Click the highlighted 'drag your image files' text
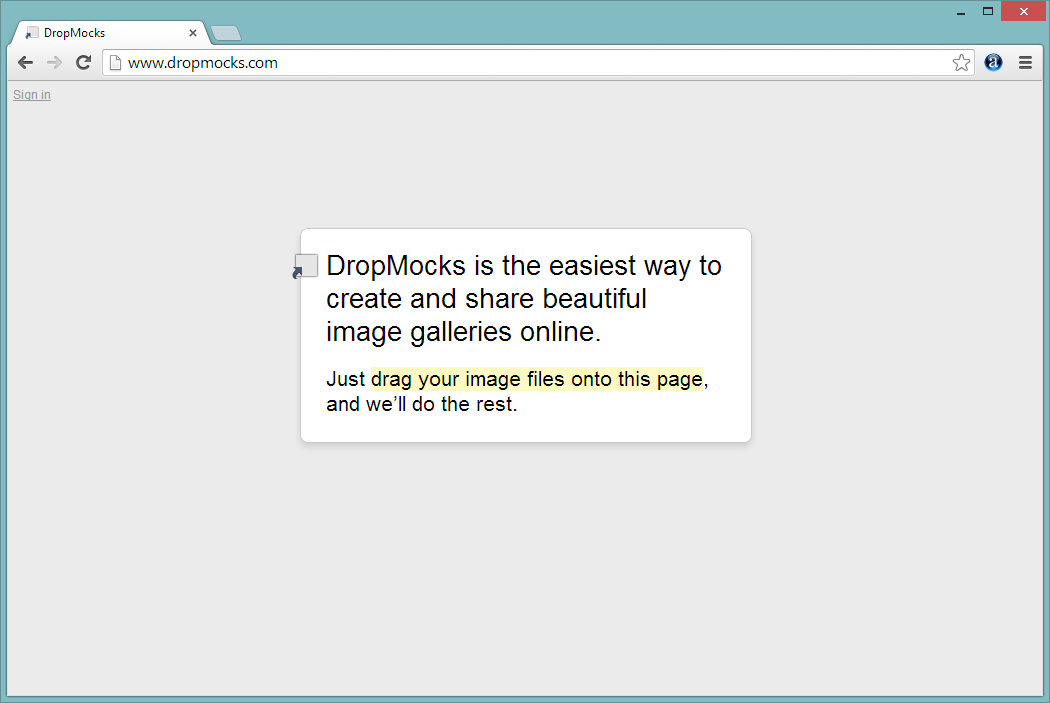The height and width of the screenshot is (703, 1050). tap(537, 379)
